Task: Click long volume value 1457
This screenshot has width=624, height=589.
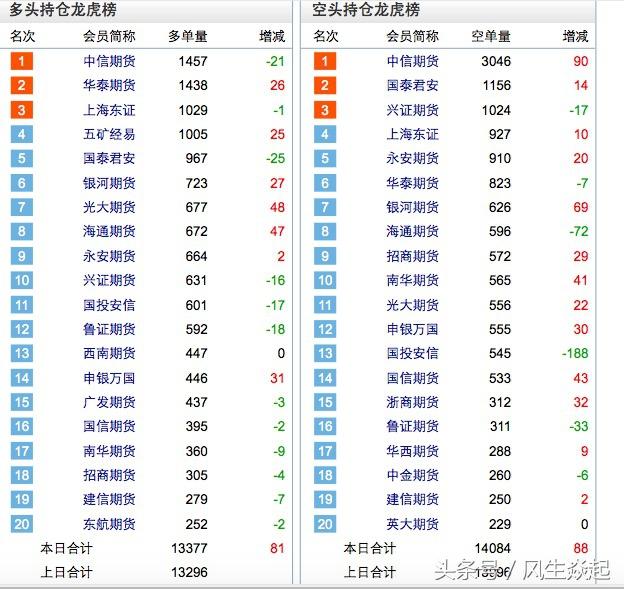Action: click(193, 61)
